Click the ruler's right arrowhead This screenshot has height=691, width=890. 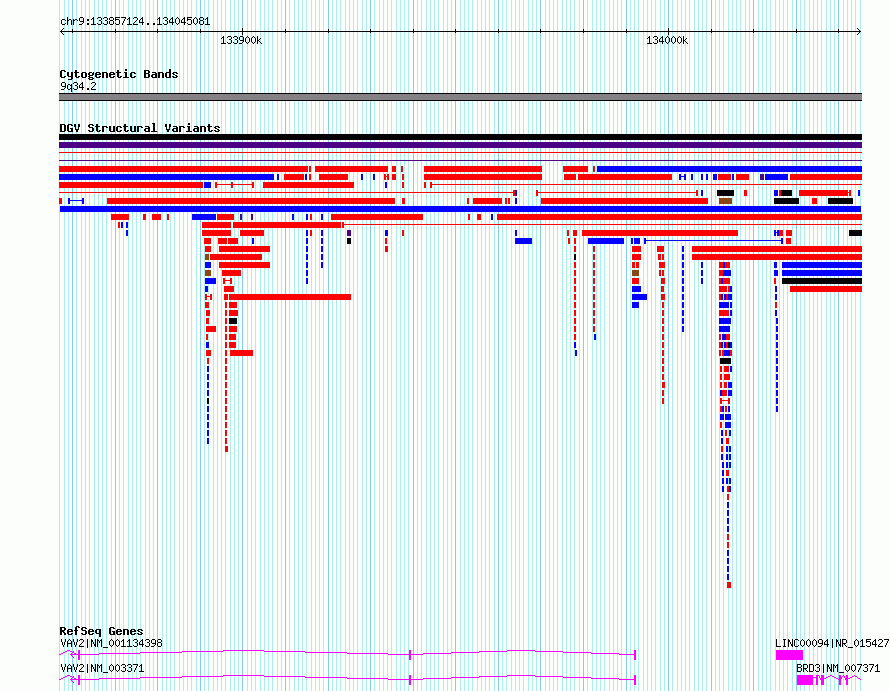[x=859, y=32]
